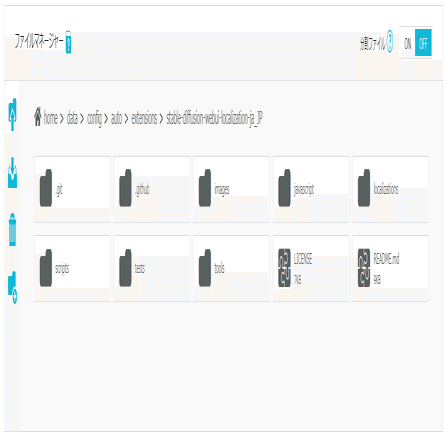Open the localizations folder
This screenshot has height=446, width=446.
tap(390, 189)
